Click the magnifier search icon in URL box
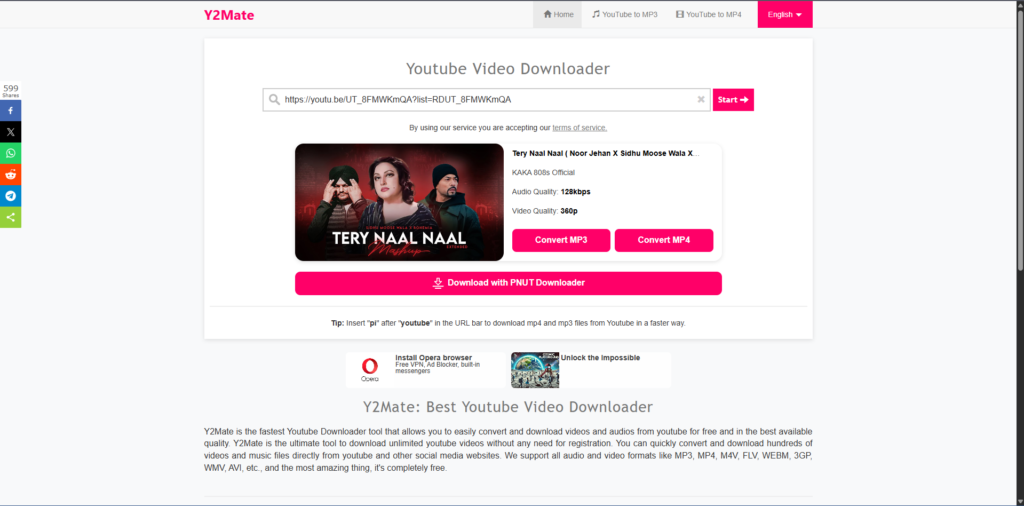This screenshot has height=506, width=1024. click(x=274, y=100)
